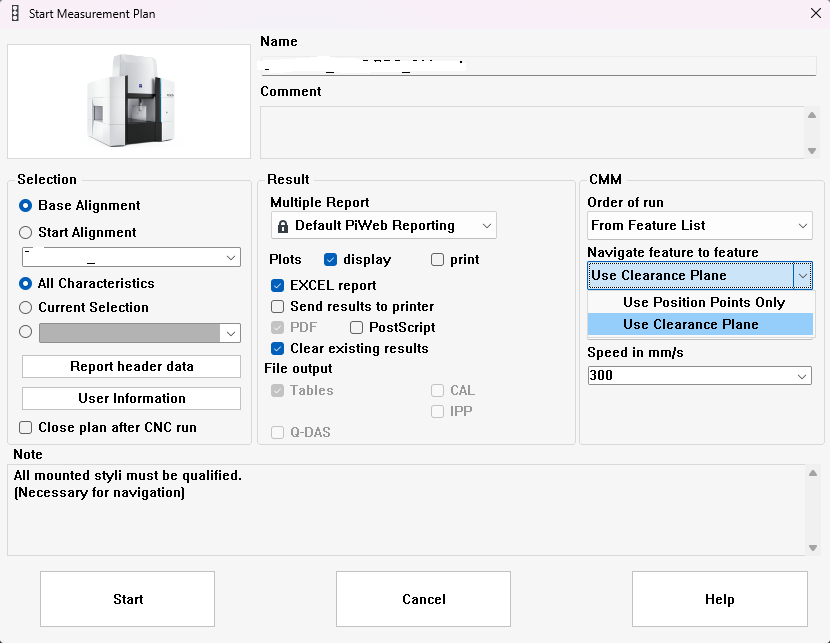
Task: Toggle the EXCEL report checkbox
Action: coord(278,285)
